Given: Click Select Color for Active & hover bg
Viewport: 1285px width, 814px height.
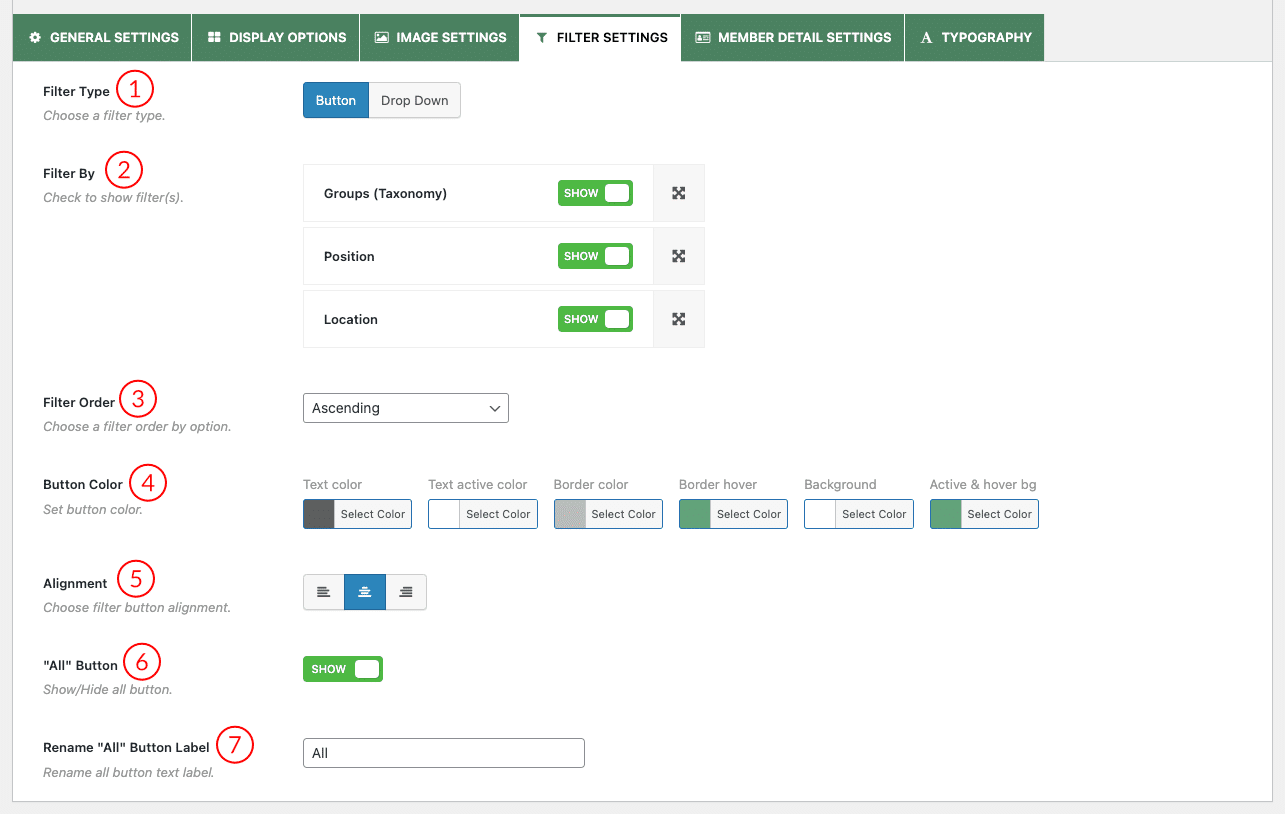Looking at the screenshot, I should pos(1000,514).
